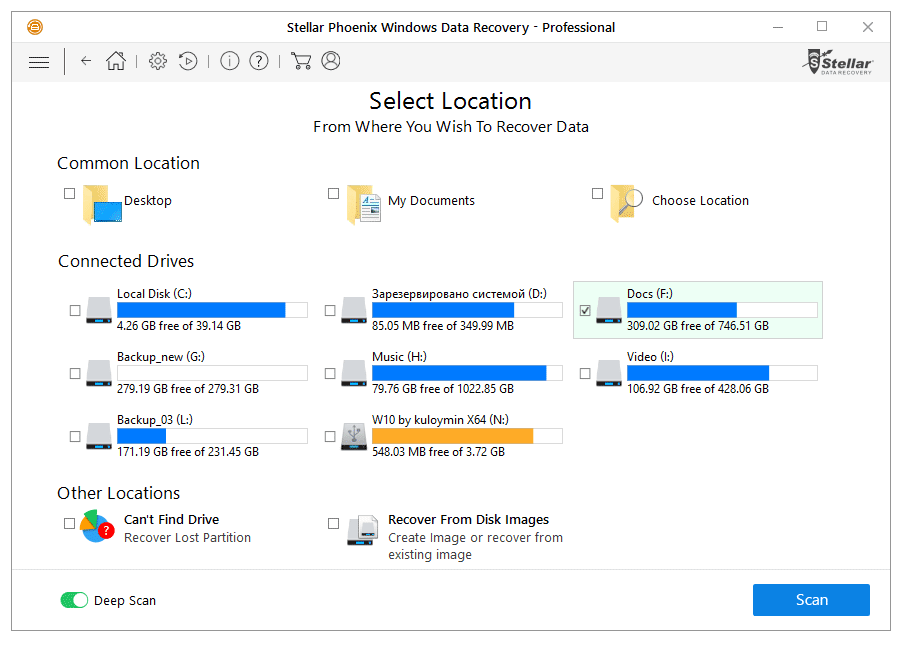Click "171.19 GB free of 231.45 GB" text
The width and height of the screenshot is (902, 646).
tap(188, 452)
